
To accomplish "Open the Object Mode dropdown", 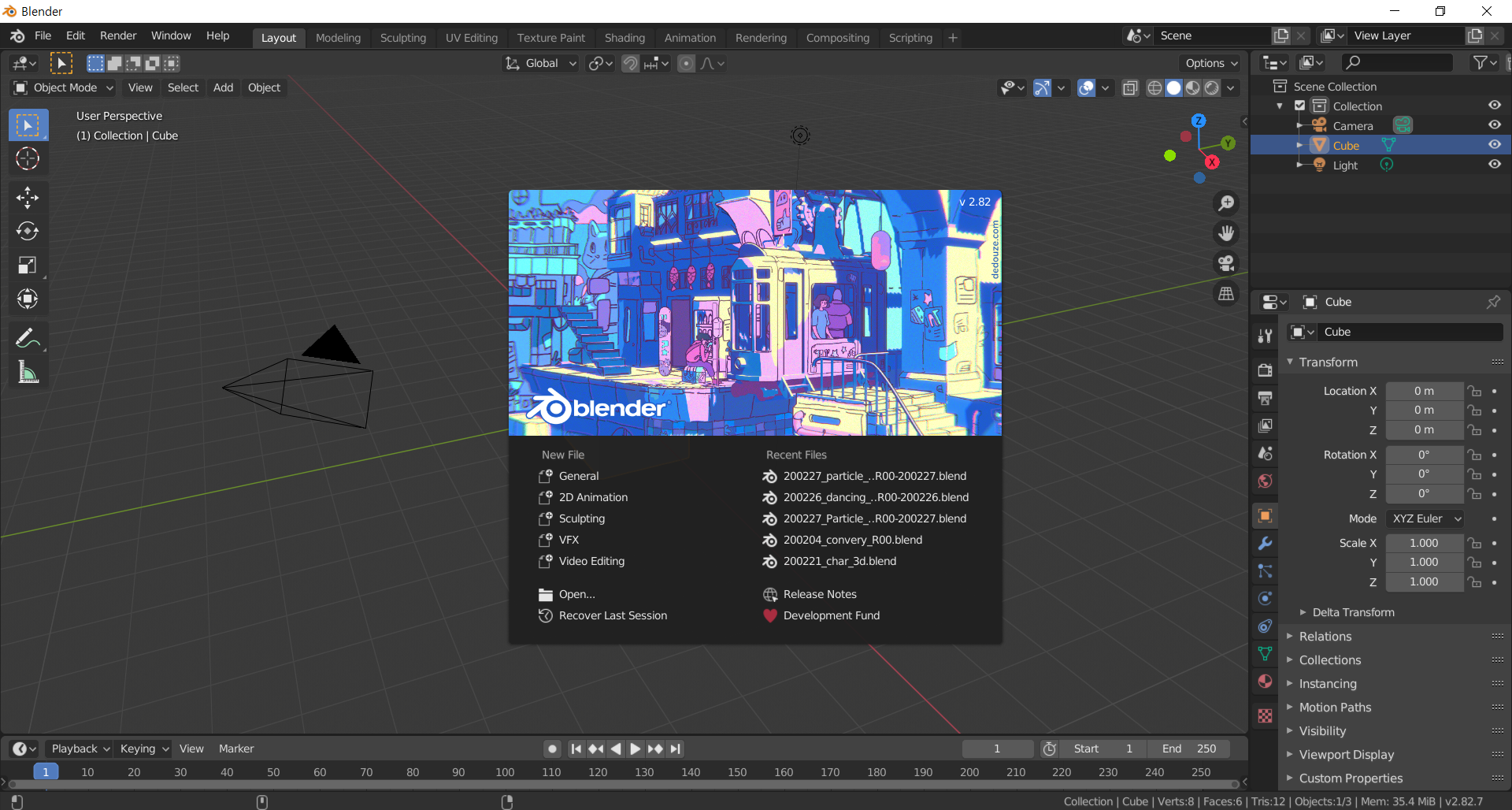I will click(x=64, y=87).
